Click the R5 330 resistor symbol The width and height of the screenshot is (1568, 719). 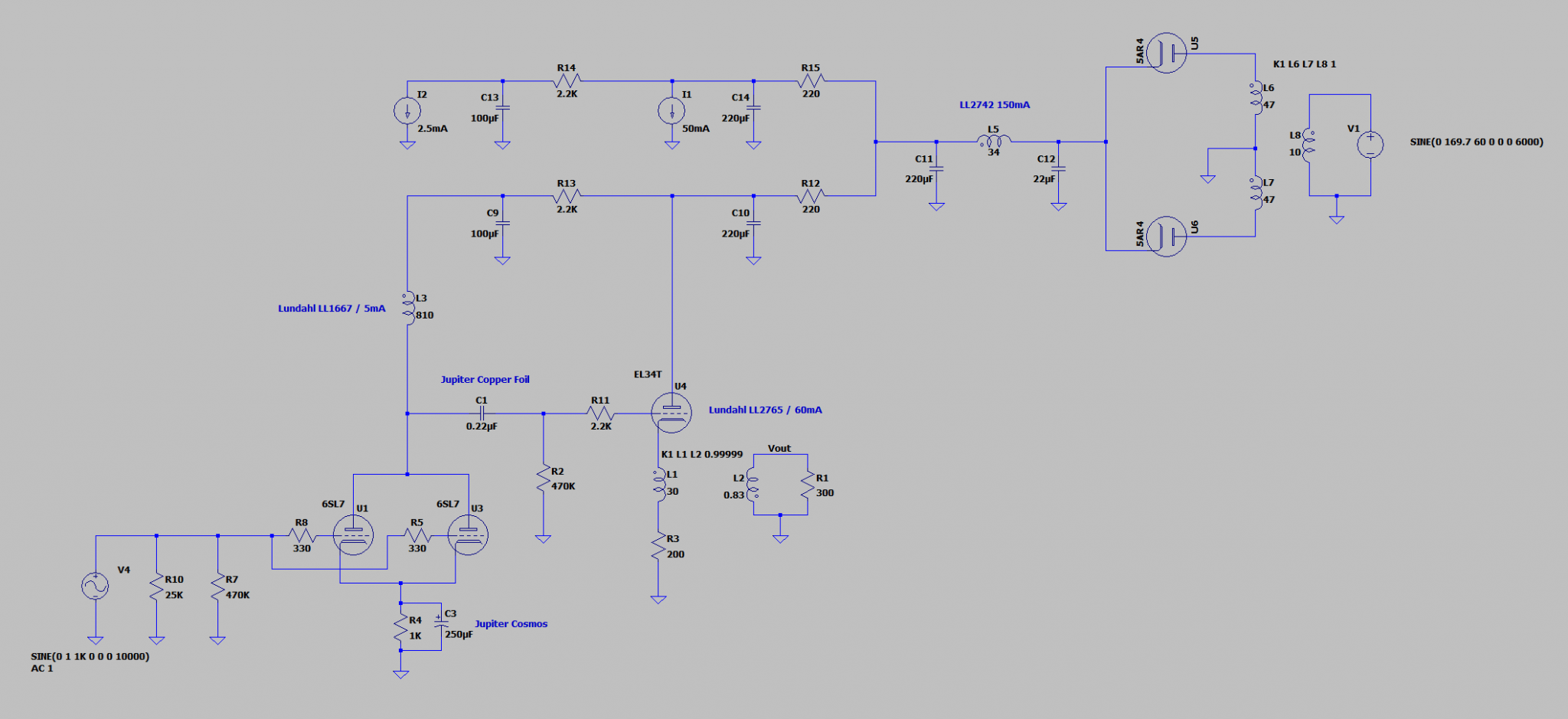pos(416,535)
